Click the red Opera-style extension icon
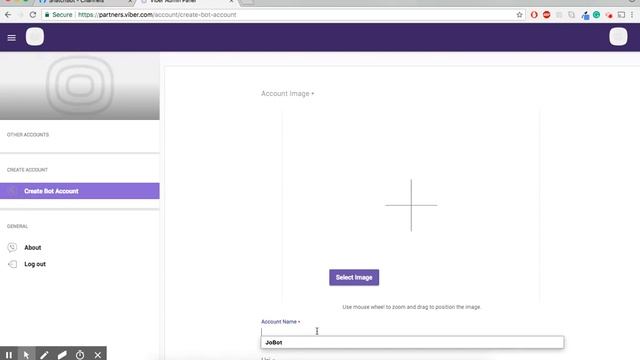 click(534, 15)
